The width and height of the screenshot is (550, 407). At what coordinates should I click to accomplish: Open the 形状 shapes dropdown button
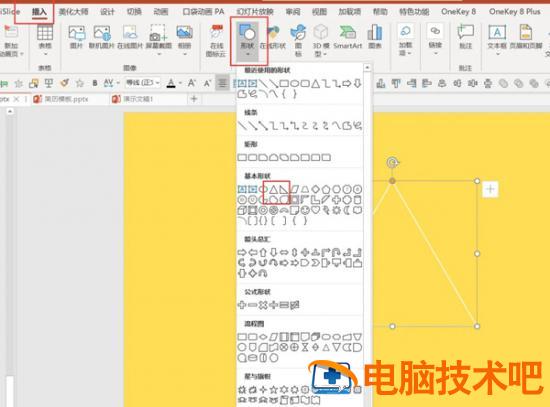click(x=248, y=40)
